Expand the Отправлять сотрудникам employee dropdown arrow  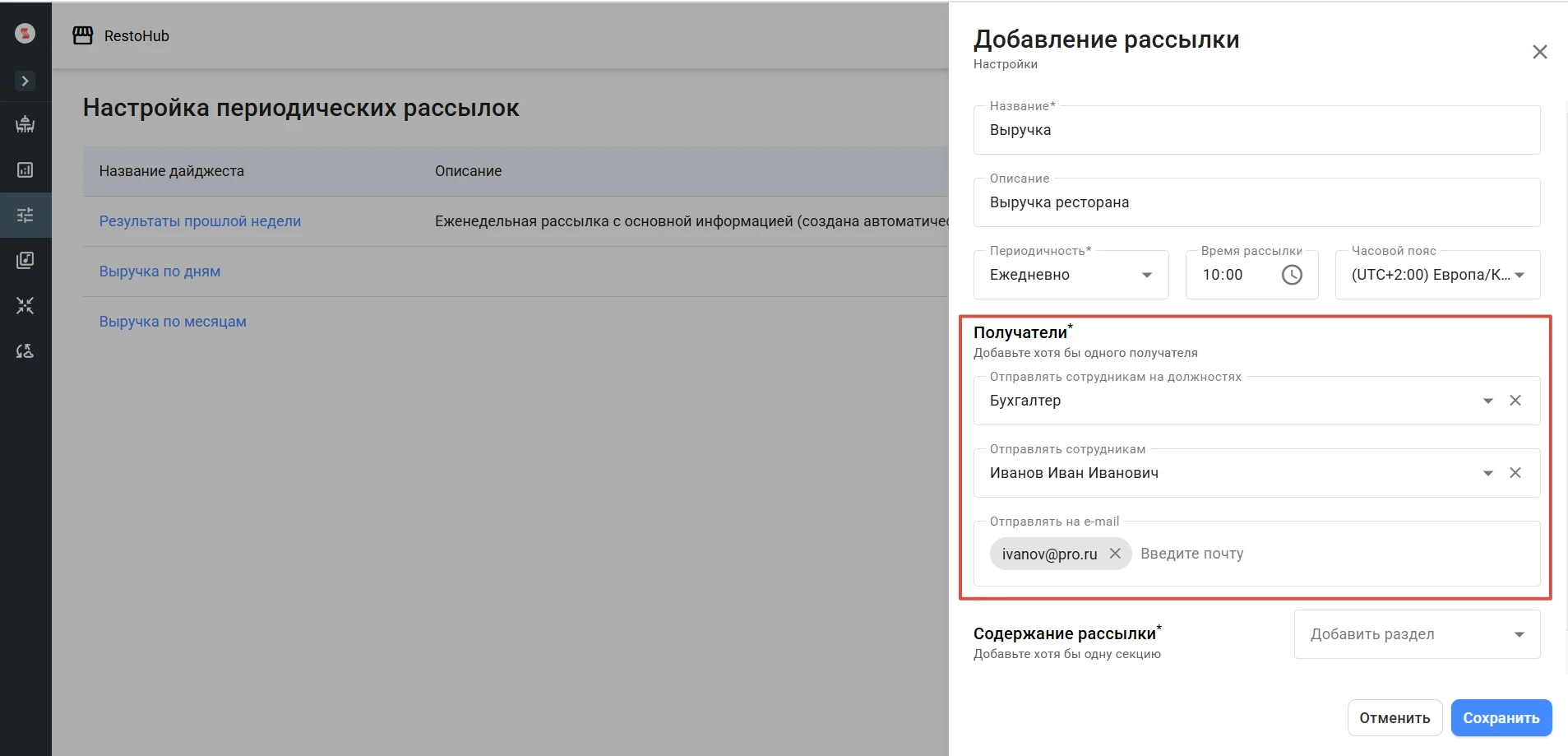[x=1487, y=473]
